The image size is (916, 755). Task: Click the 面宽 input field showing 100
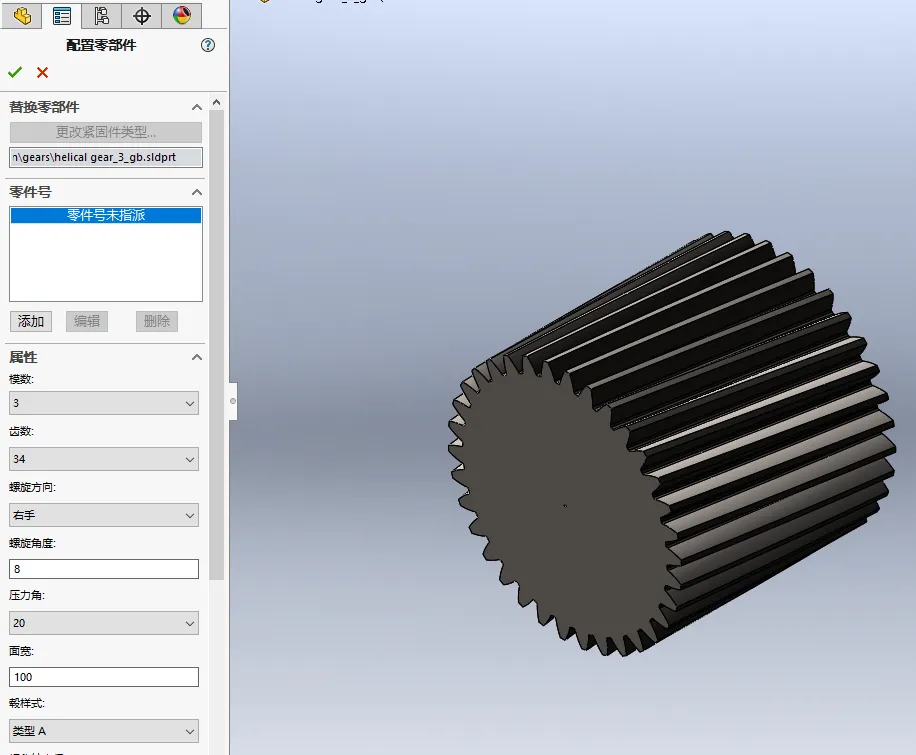point(104,677)
